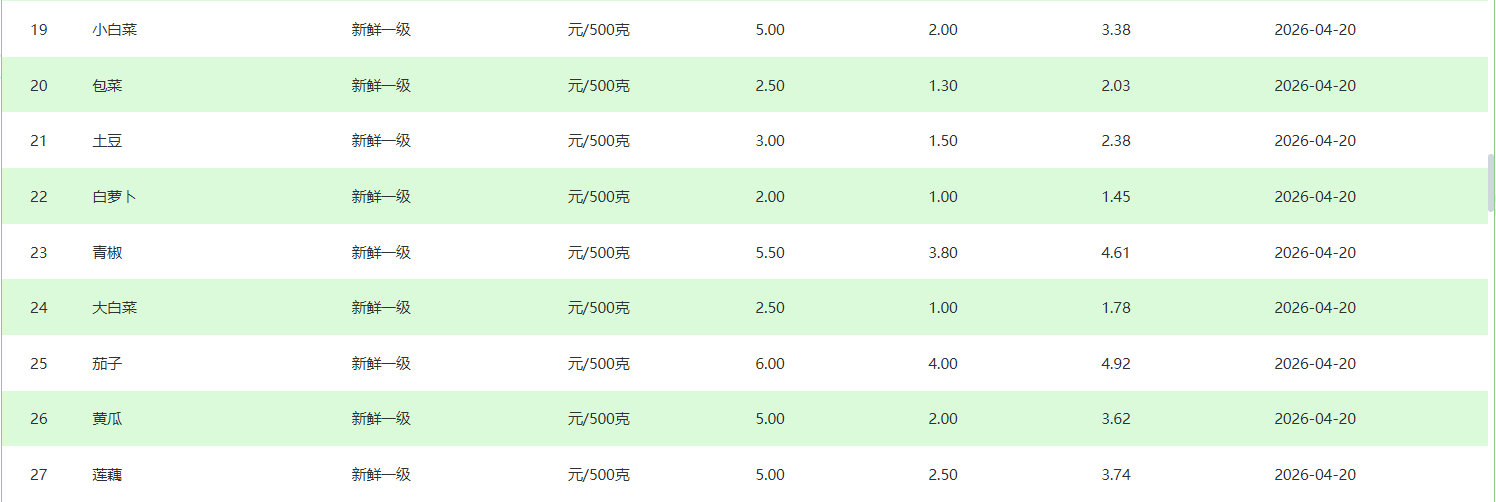Click the 3.62 average price for 黄瓜
Viewport: 1496px width, 502px height.
click(x=1115, y=419)
